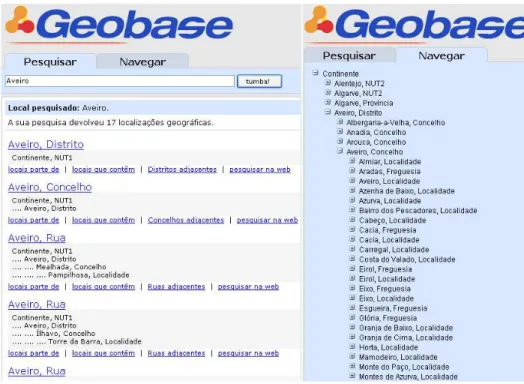Select Granja de Cima, Localidade in the tree
Screen dimensions: 524x384
(406, 338)
